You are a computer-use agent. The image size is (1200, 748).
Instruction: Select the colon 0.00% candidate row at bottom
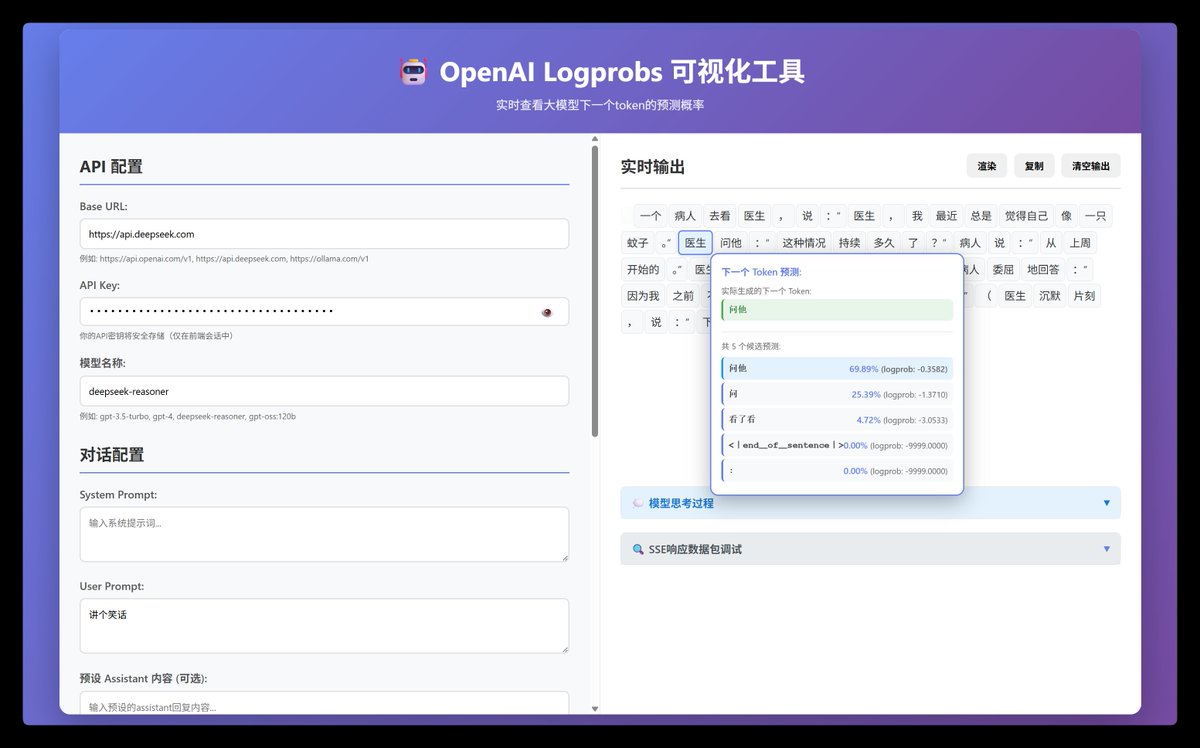click(837, 471)
